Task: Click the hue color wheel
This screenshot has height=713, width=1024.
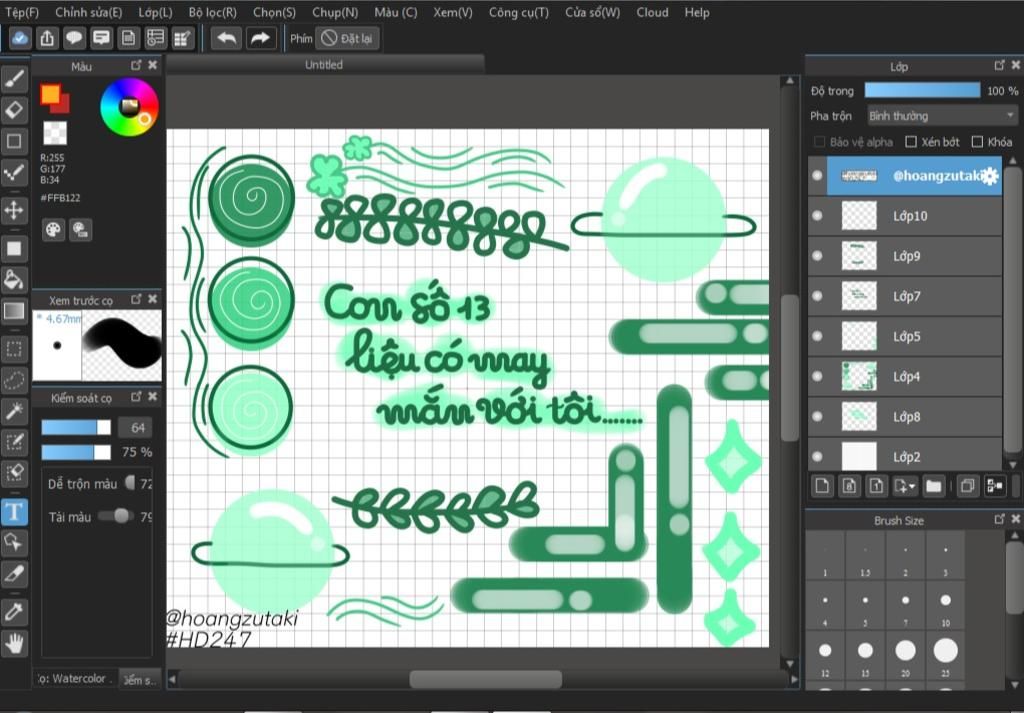Action: pos(129,106)
